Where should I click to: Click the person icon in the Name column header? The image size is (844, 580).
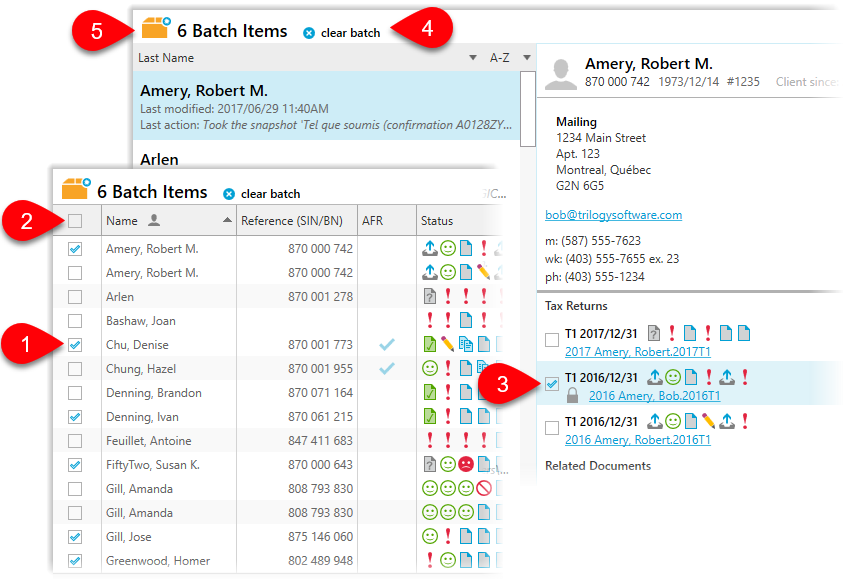[154, 220]
